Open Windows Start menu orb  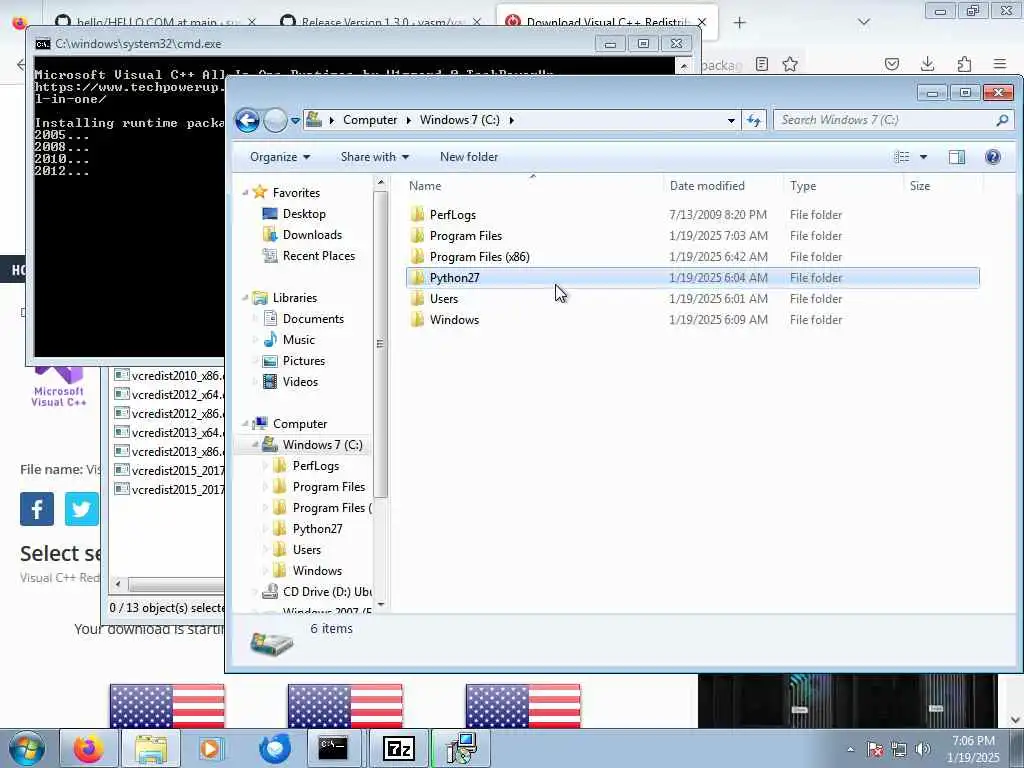[27, 748]
